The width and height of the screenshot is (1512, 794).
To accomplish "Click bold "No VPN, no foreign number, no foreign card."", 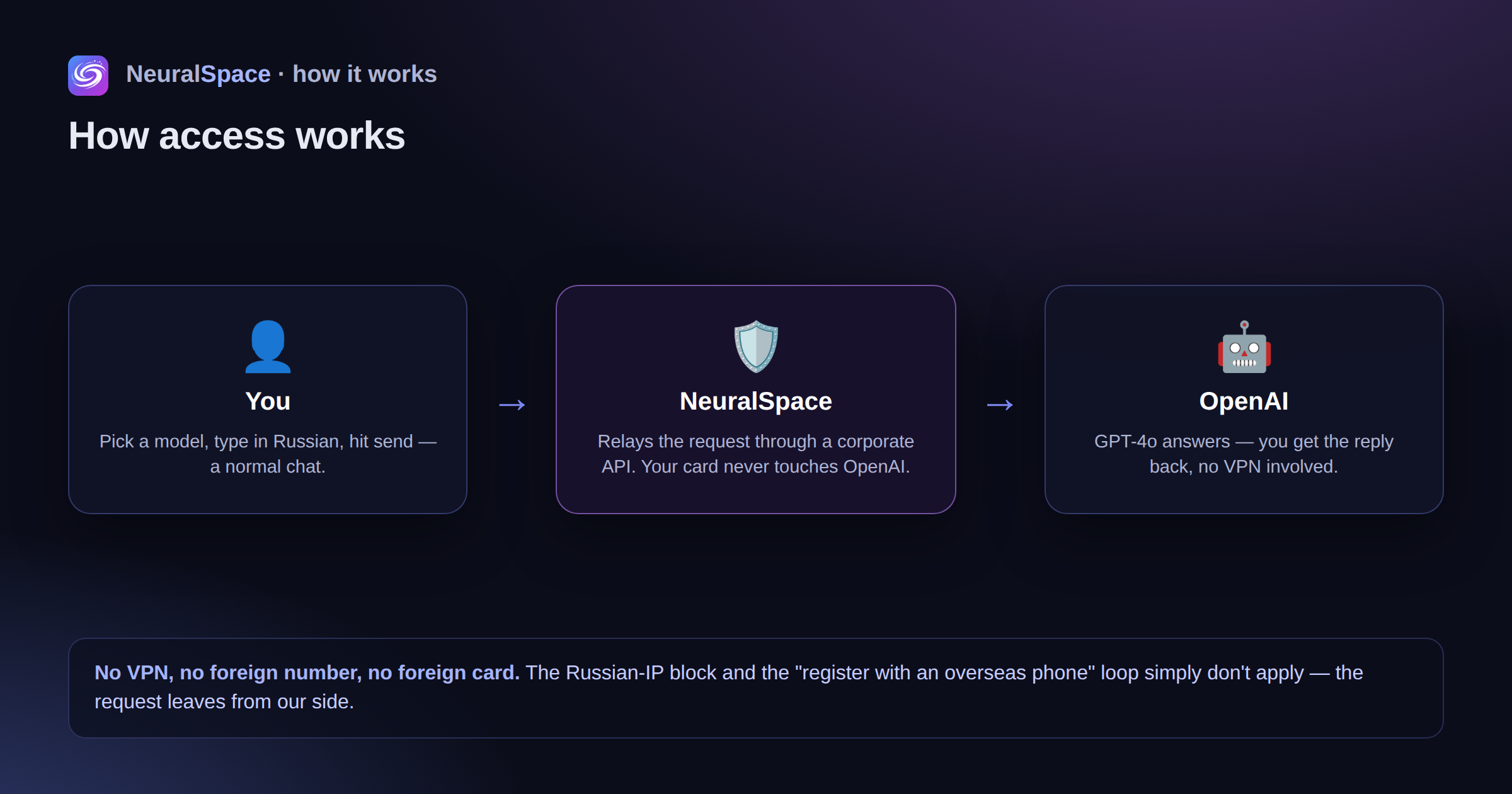I will click(307, 673).
